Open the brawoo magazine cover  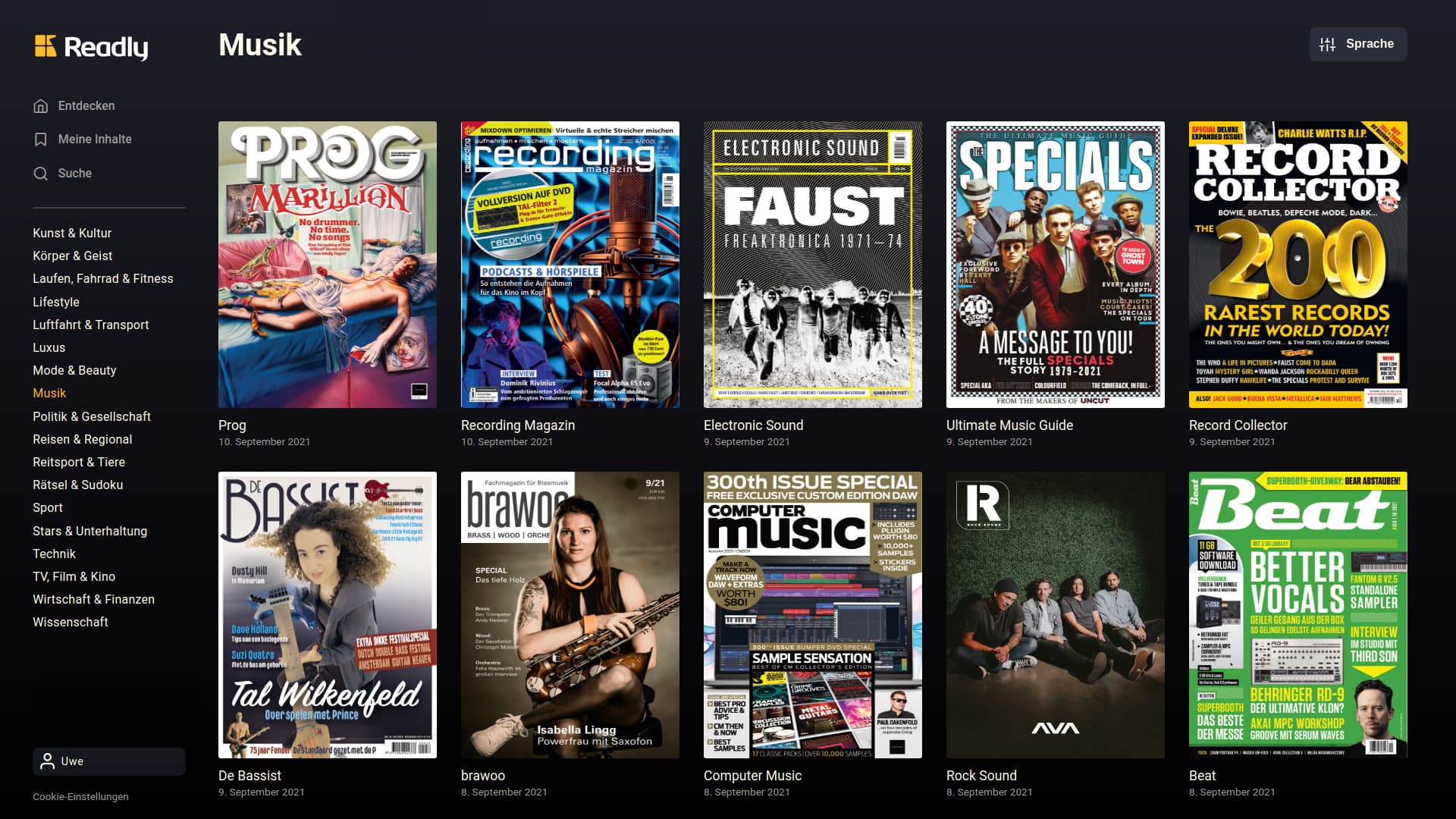(x=570, y=615)
